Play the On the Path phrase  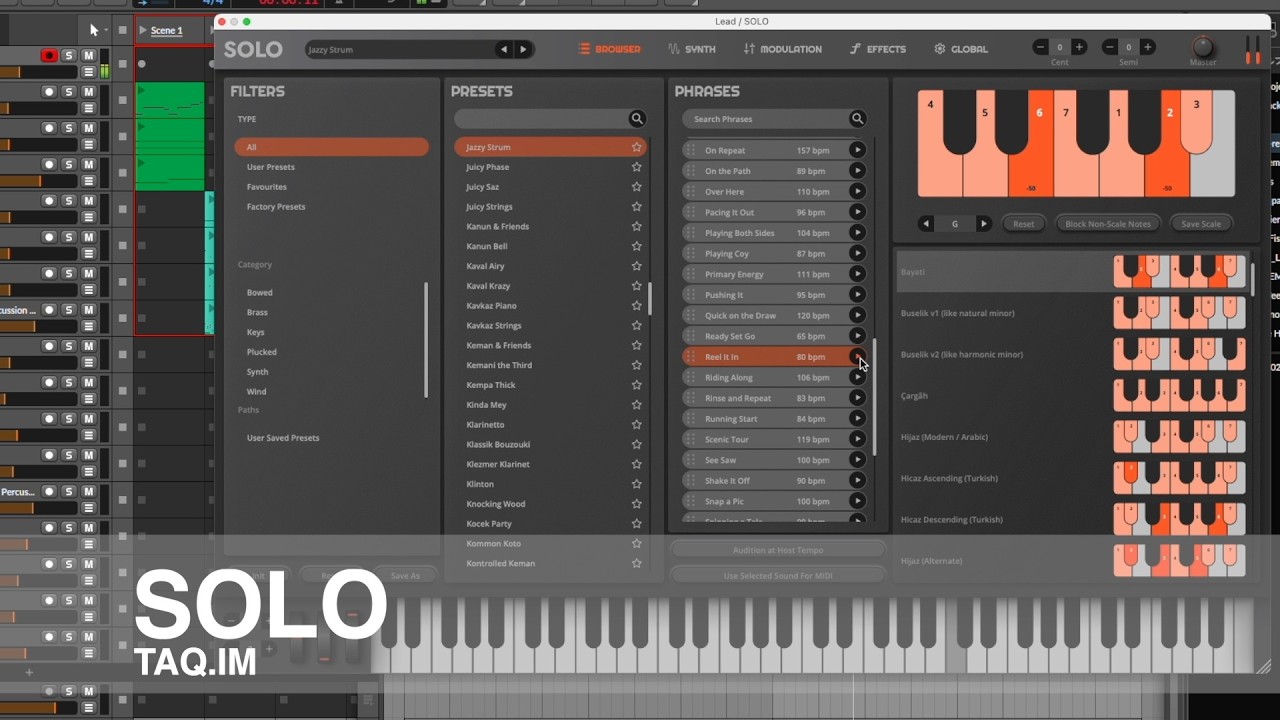pyautogui.click(x=857, y=171)
